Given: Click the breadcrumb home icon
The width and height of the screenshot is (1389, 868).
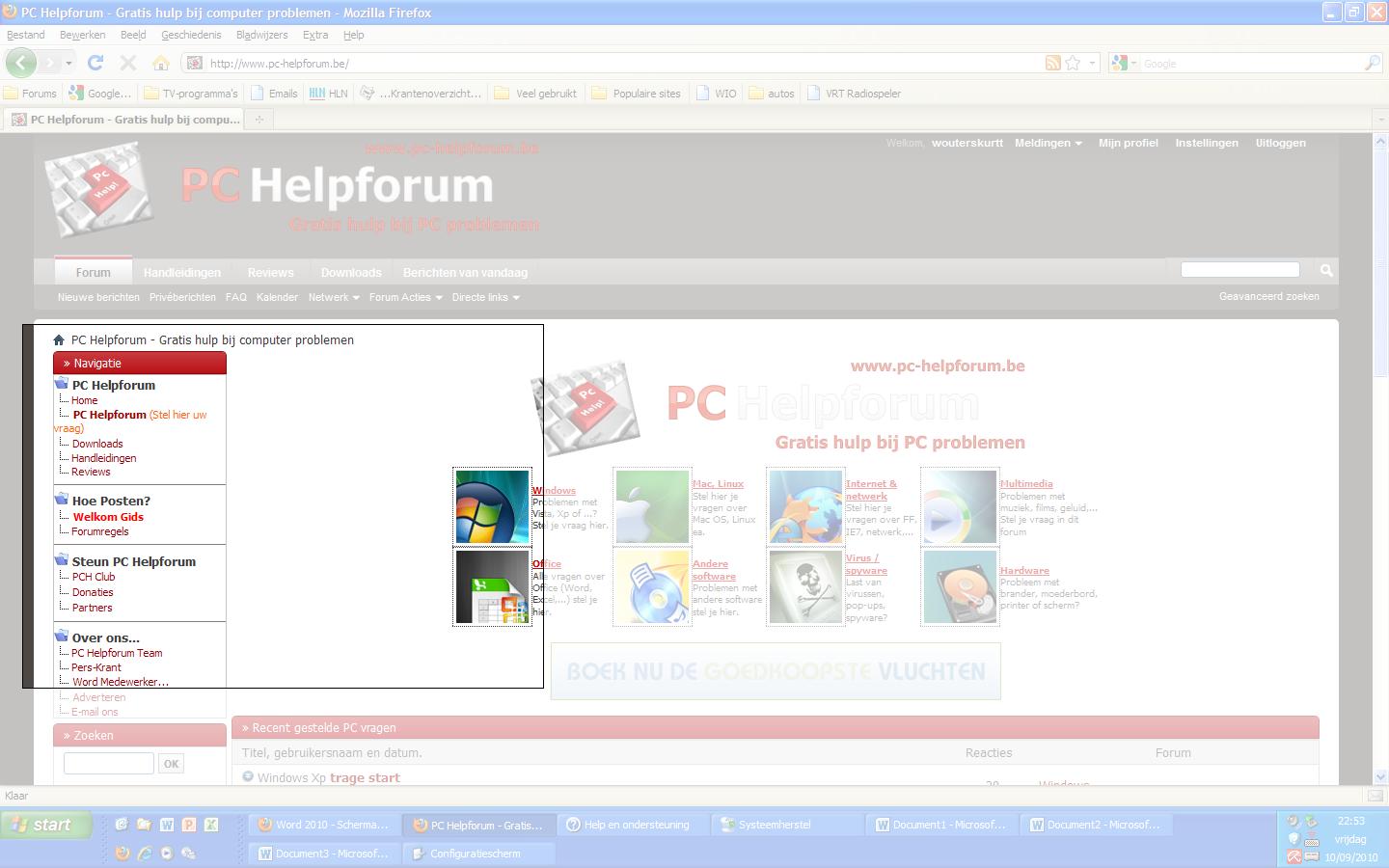Looking at the screenshot, I should (59, 339).
